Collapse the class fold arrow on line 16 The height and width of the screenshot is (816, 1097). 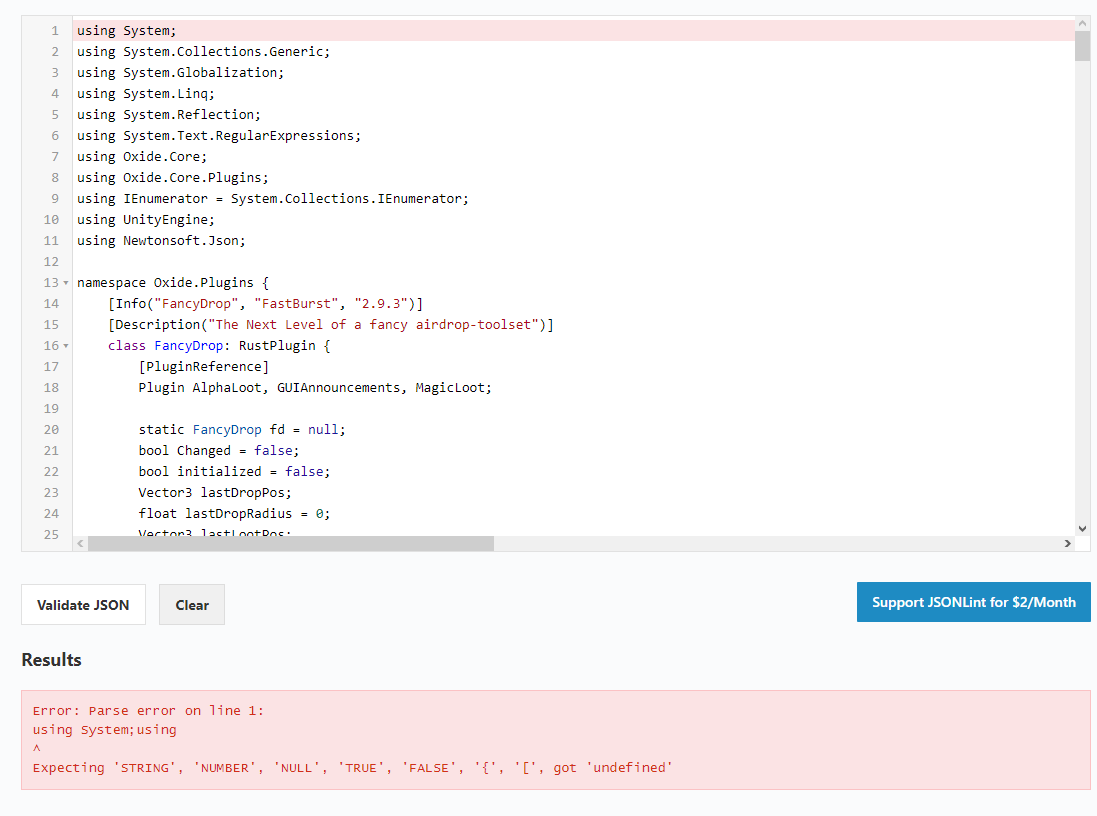click(66, 346)
